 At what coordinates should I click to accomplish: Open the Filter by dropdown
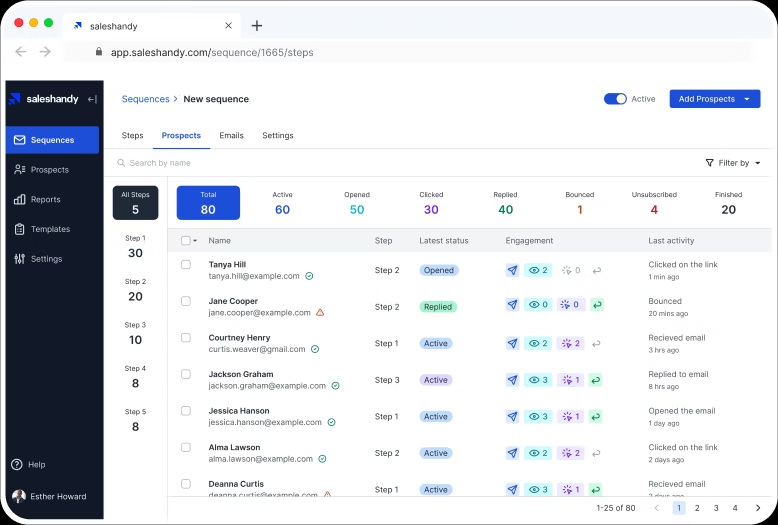[733, 163]
